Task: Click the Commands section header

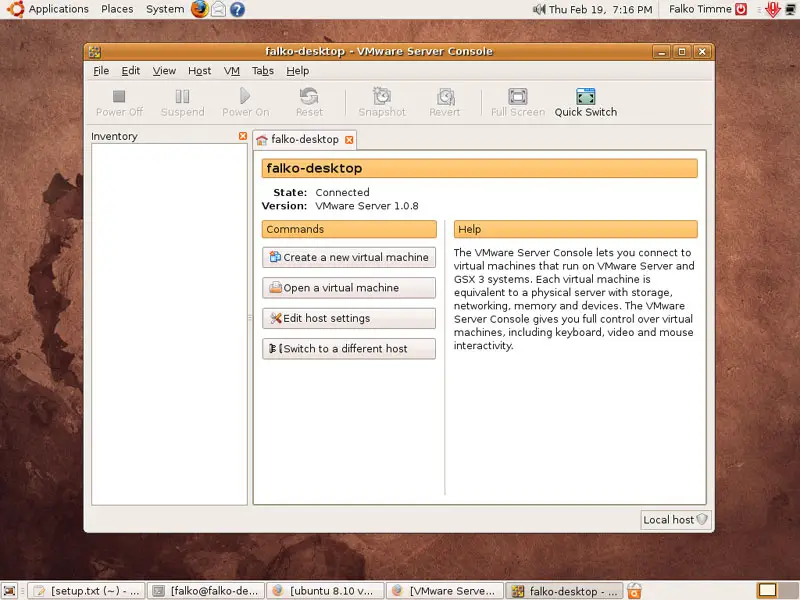Action: click(x=349, y=229)
